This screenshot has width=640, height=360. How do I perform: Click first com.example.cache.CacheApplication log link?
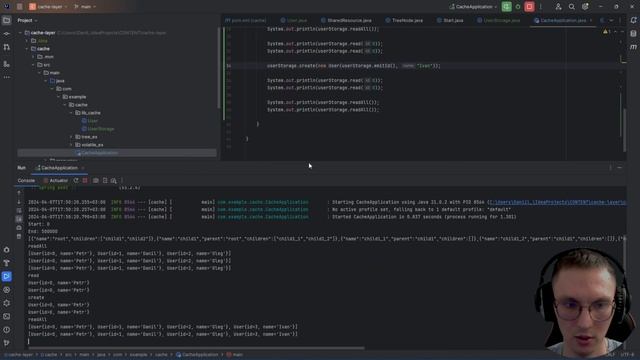pyautogui.click(x=263, y=202)
